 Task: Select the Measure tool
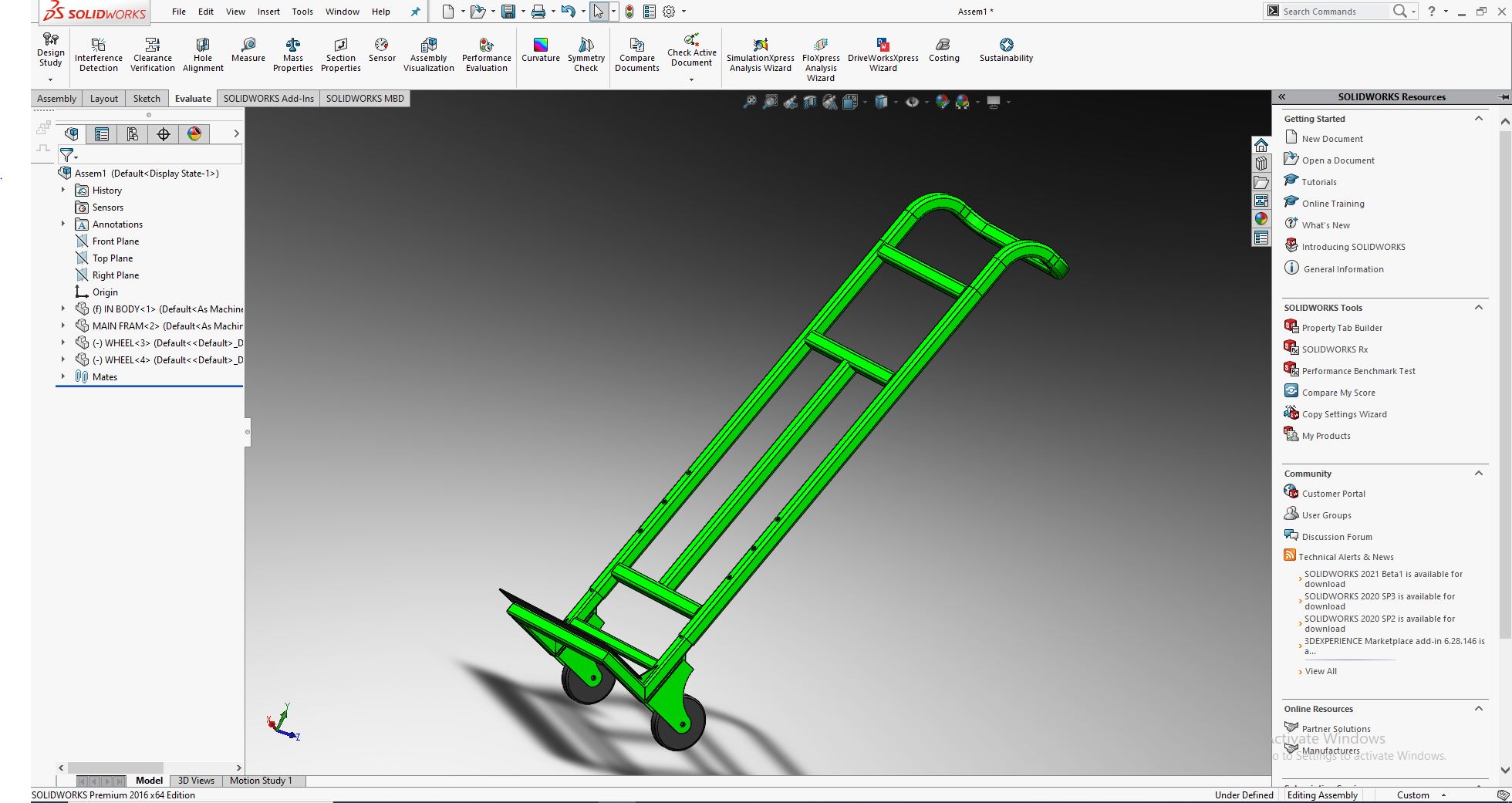click(248, 50)
